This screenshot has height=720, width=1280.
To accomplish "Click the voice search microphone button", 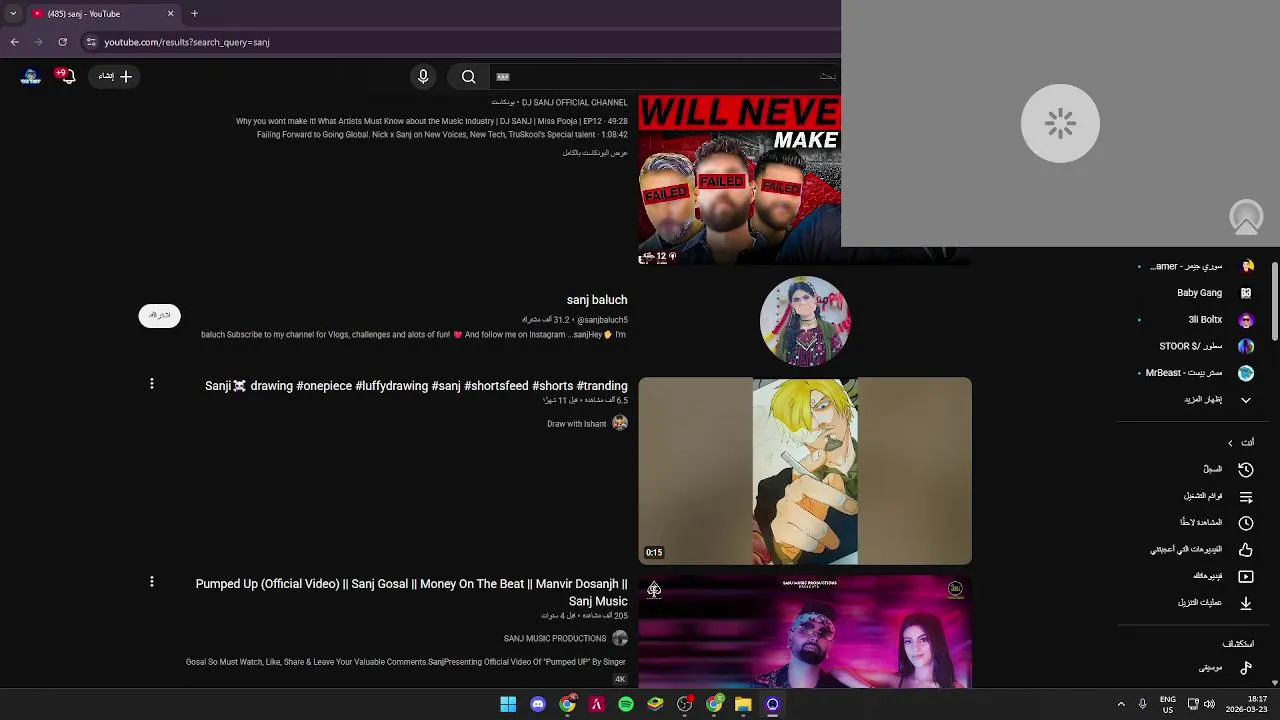I will click(423, 76).
